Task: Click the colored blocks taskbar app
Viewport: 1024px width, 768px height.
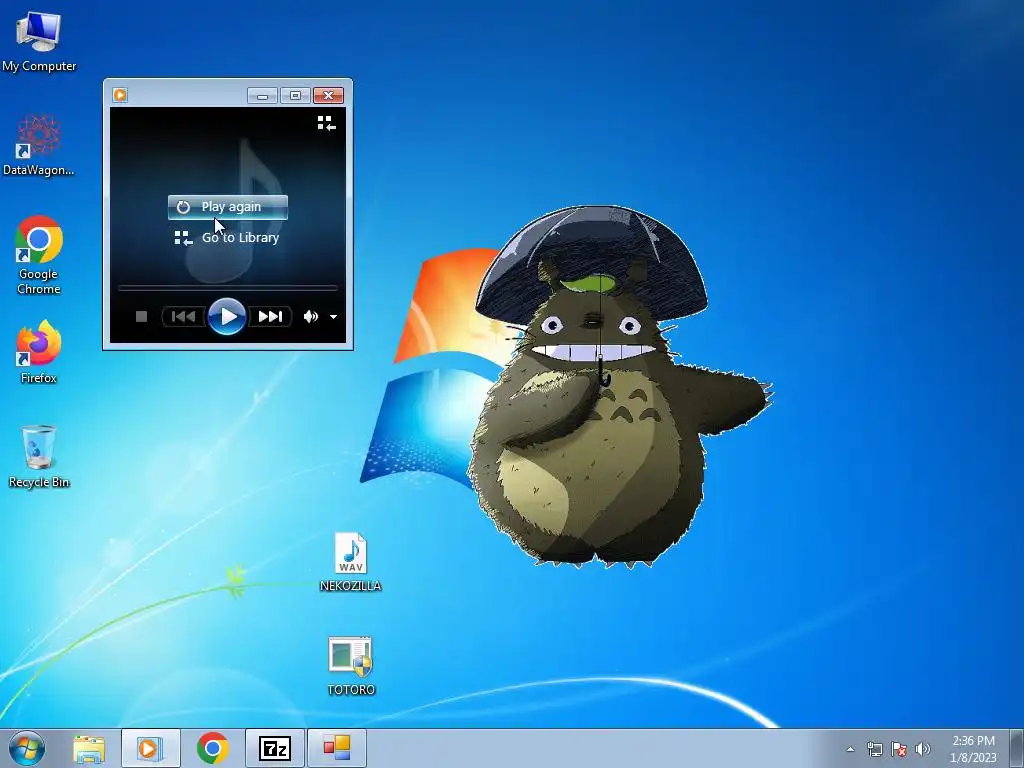Action: (336, 748)
